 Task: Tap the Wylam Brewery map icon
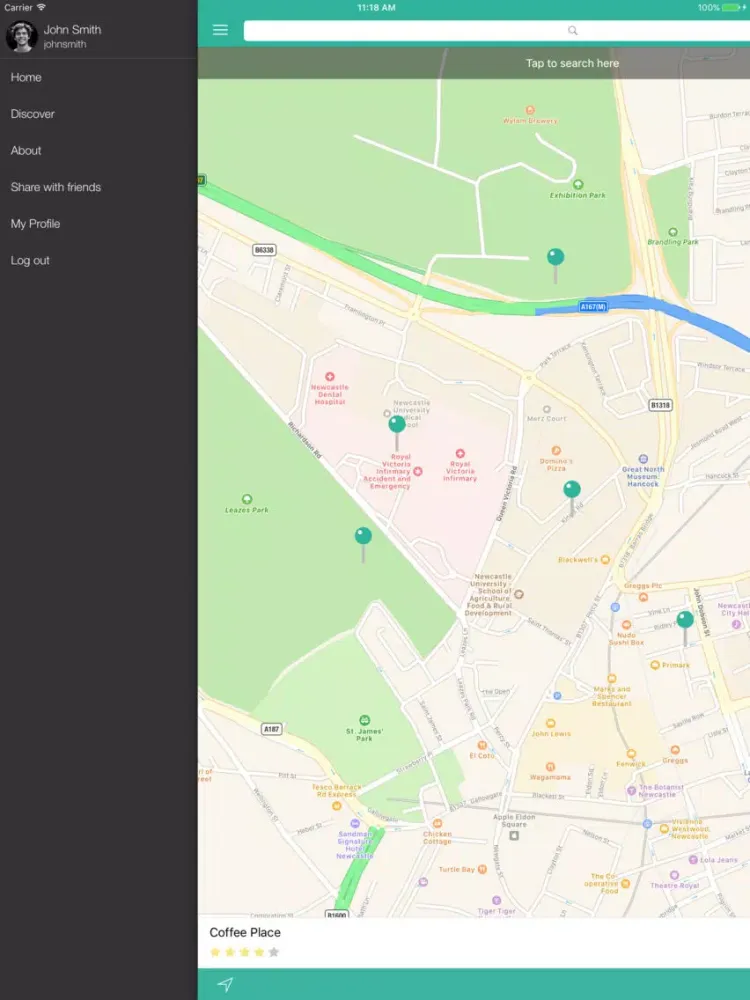(529, 110)
